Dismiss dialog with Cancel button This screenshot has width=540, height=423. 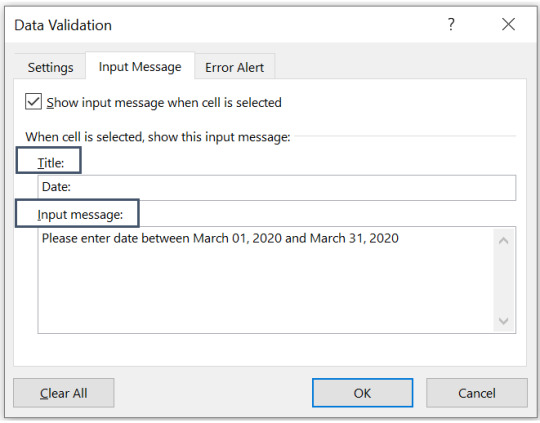tap(477, 393)
